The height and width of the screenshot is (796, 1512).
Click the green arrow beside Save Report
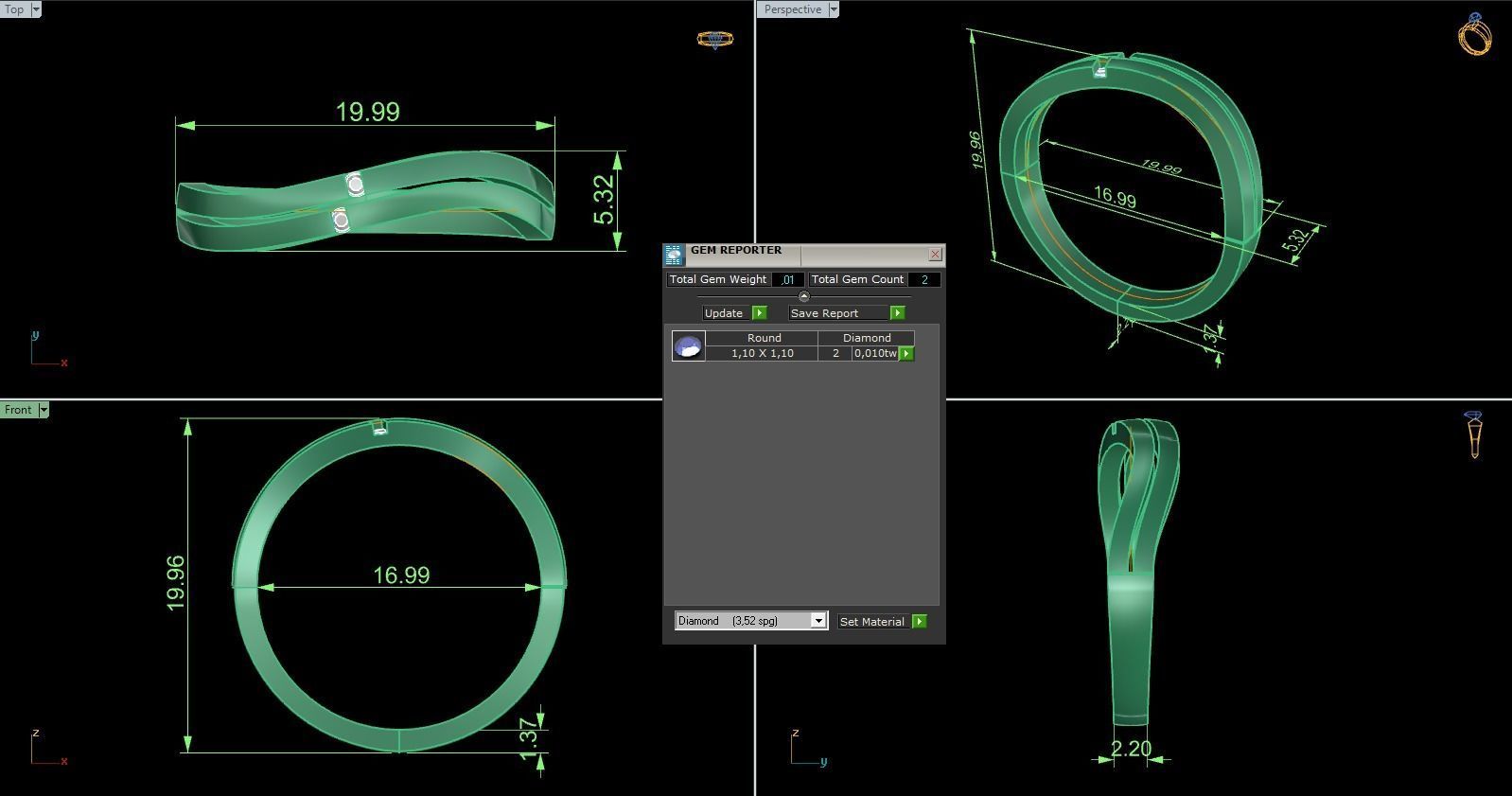897,313
